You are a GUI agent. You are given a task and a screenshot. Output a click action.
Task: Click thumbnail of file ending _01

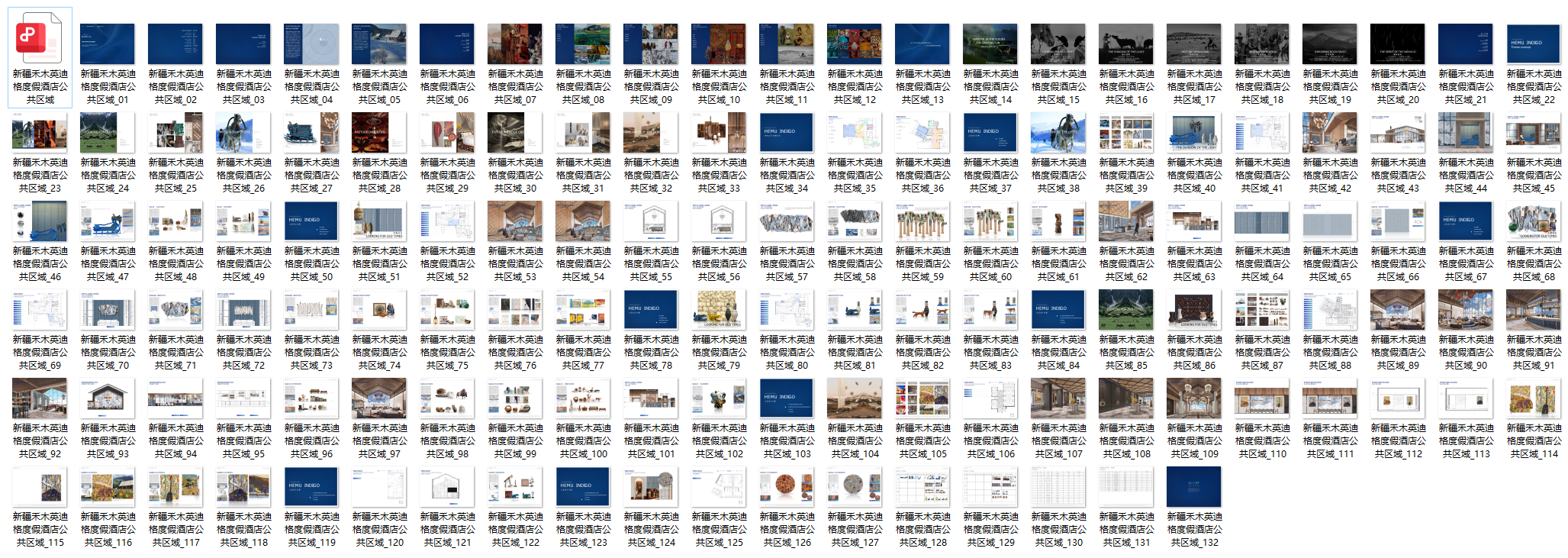click(x=108, y=44)
